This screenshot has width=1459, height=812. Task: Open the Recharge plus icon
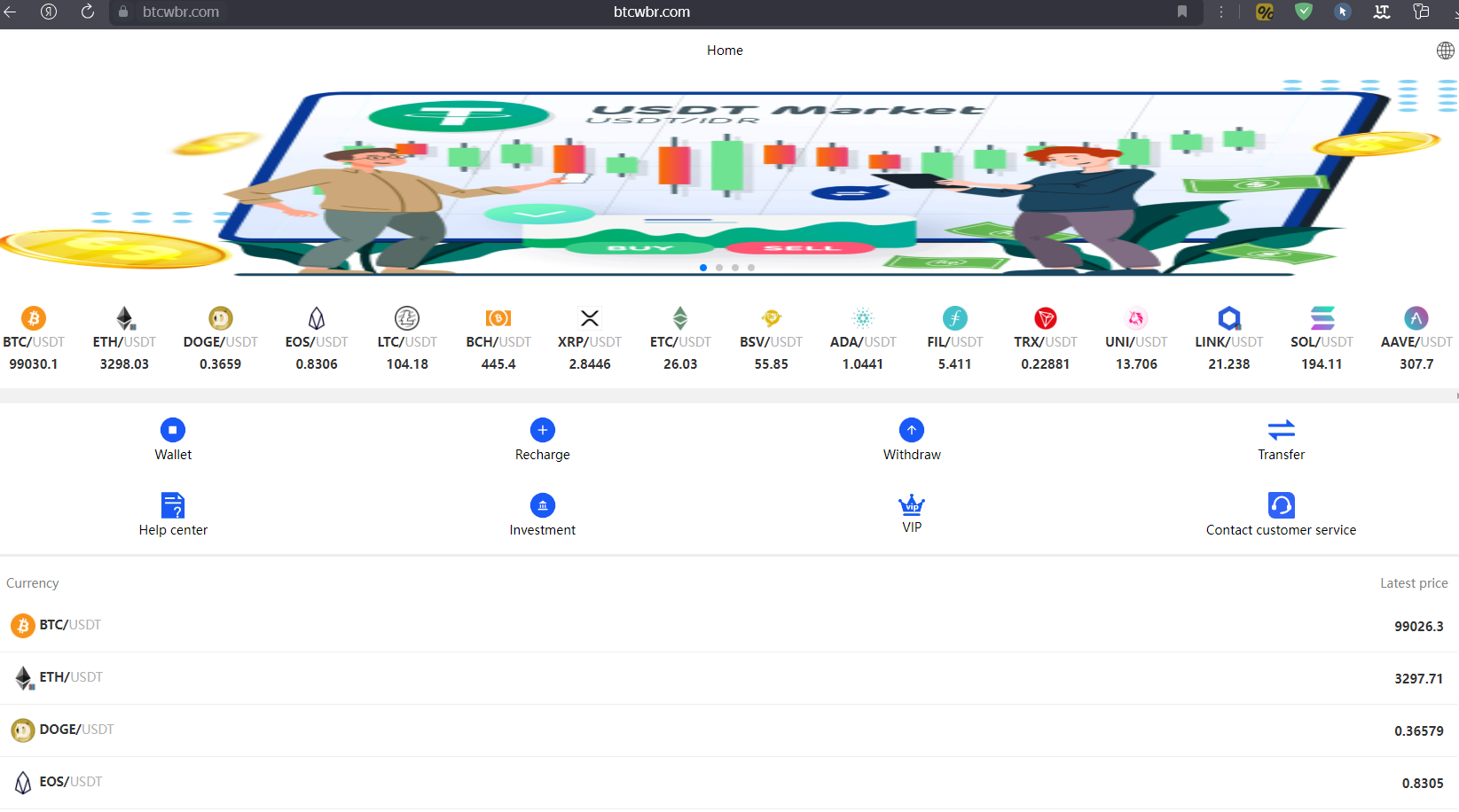pyautogui.click(x=543, y=430)
